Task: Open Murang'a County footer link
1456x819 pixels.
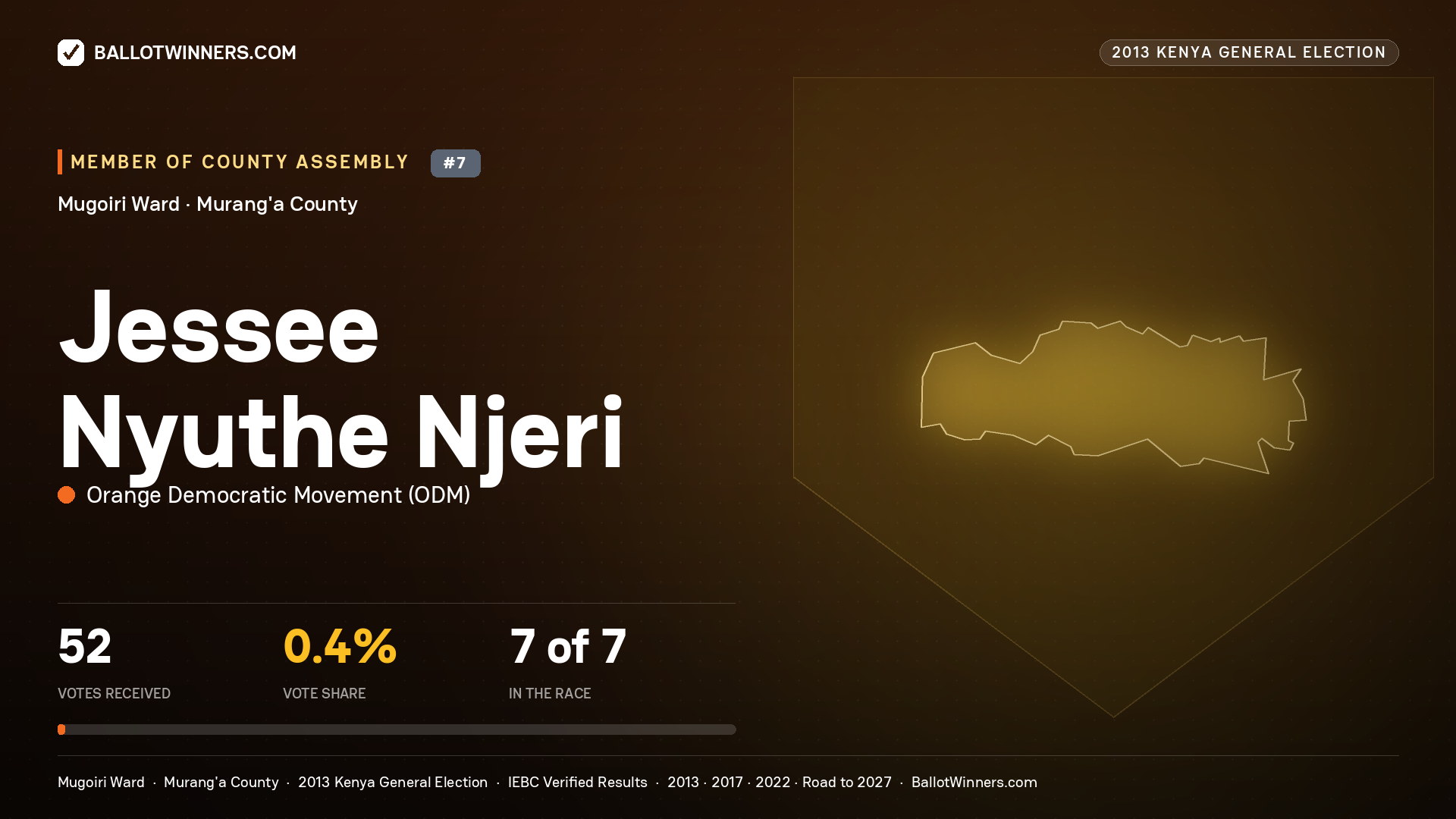Action: [221, 782]
